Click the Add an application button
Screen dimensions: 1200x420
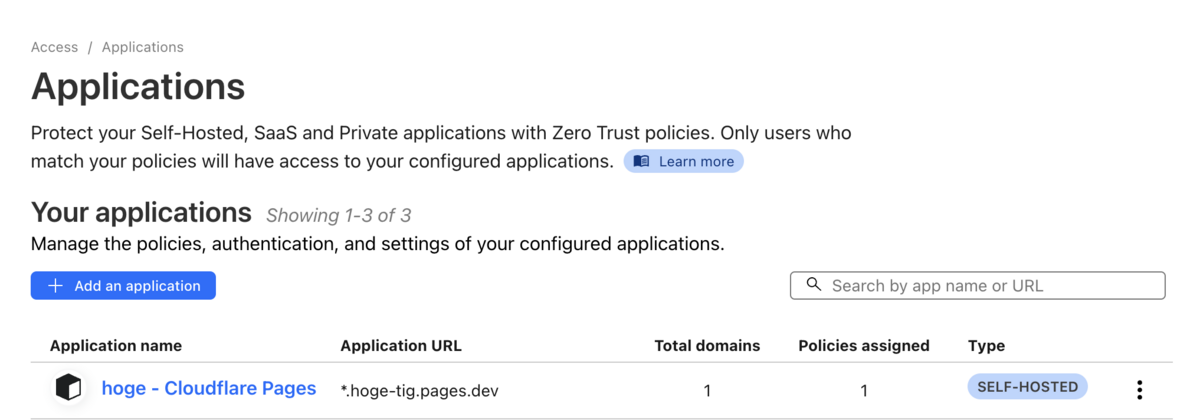123,285
